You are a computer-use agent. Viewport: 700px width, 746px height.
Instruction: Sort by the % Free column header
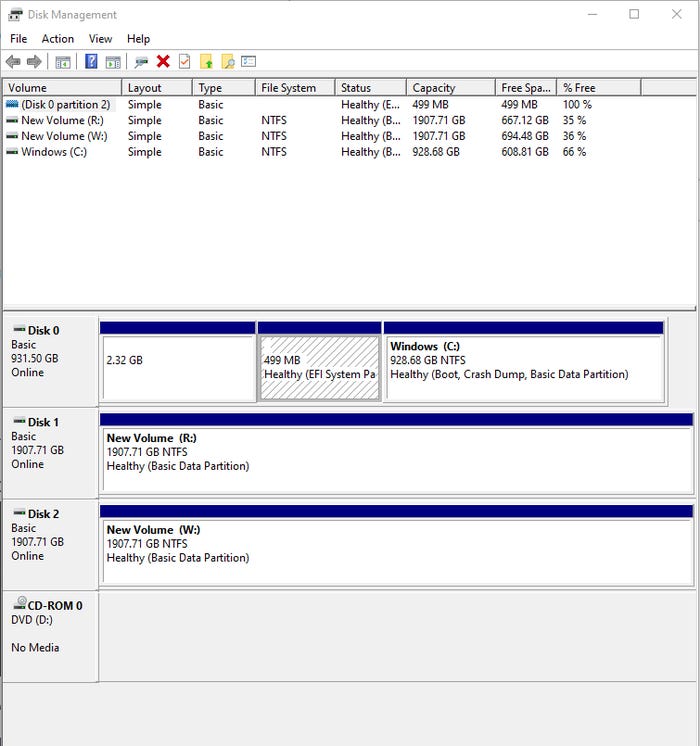point(599,88)
